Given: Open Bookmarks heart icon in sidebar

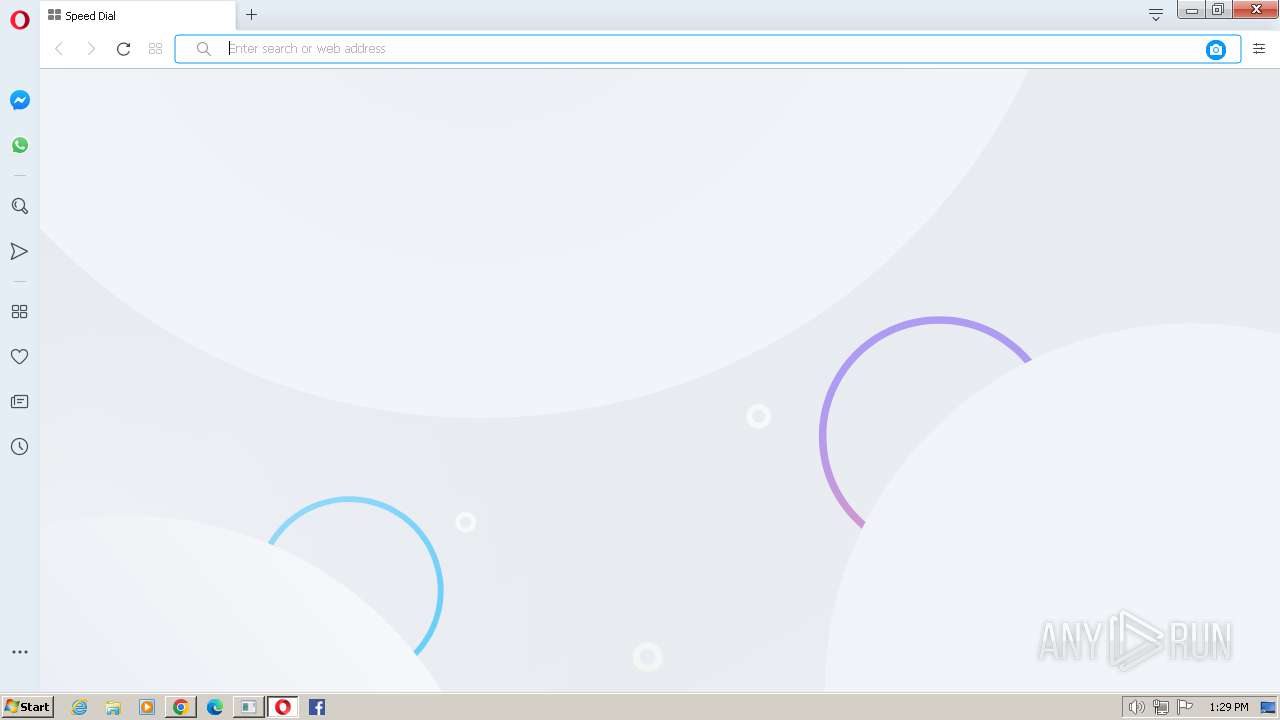Looking at the screenshot, I should pos(19,356).
